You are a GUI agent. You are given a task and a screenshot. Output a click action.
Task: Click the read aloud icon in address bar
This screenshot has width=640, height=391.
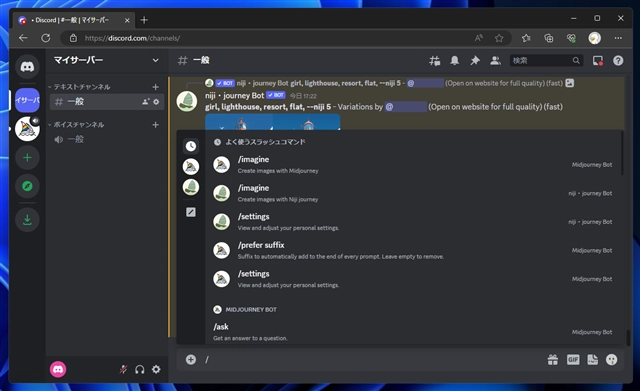479,38
